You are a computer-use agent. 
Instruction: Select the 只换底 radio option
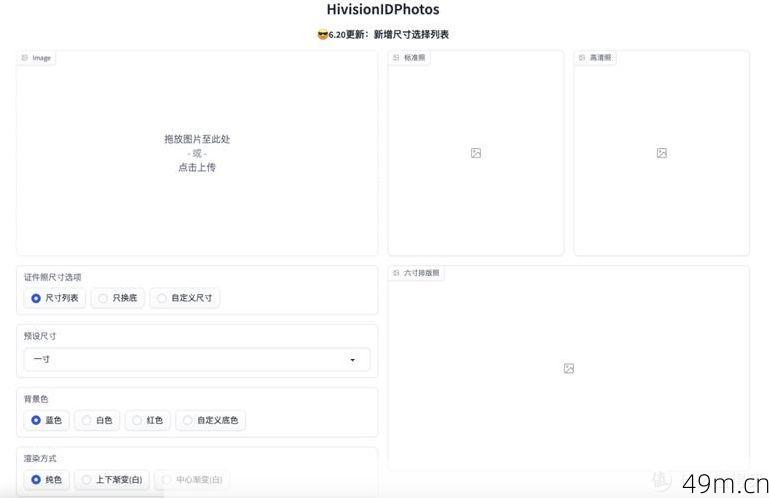point(118,298)
